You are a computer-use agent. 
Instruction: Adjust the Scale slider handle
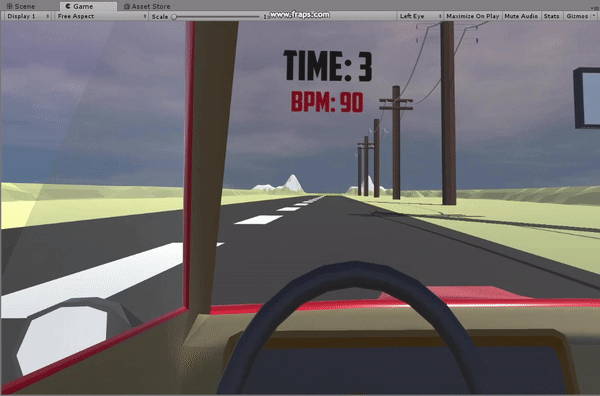[174, 16]
